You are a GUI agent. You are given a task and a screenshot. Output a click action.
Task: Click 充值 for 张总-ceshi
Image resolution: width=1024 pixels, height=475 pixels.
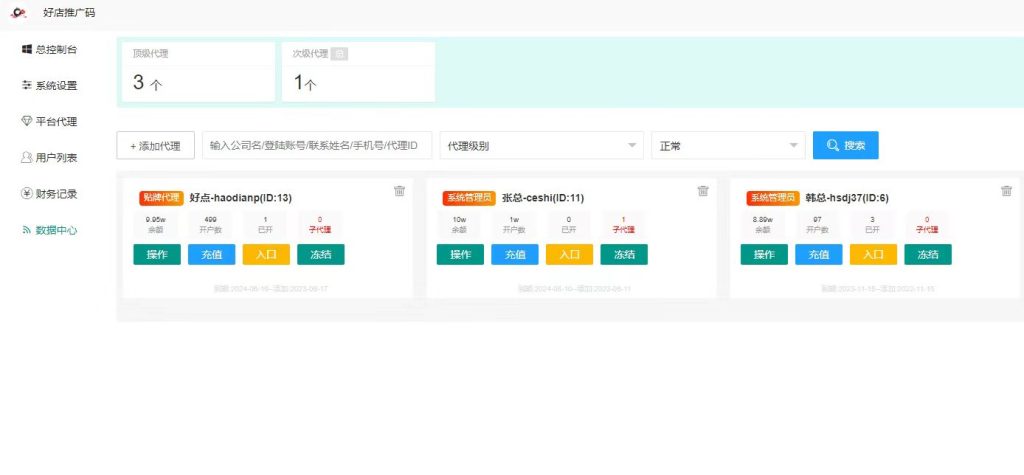(x=515, y=255)
